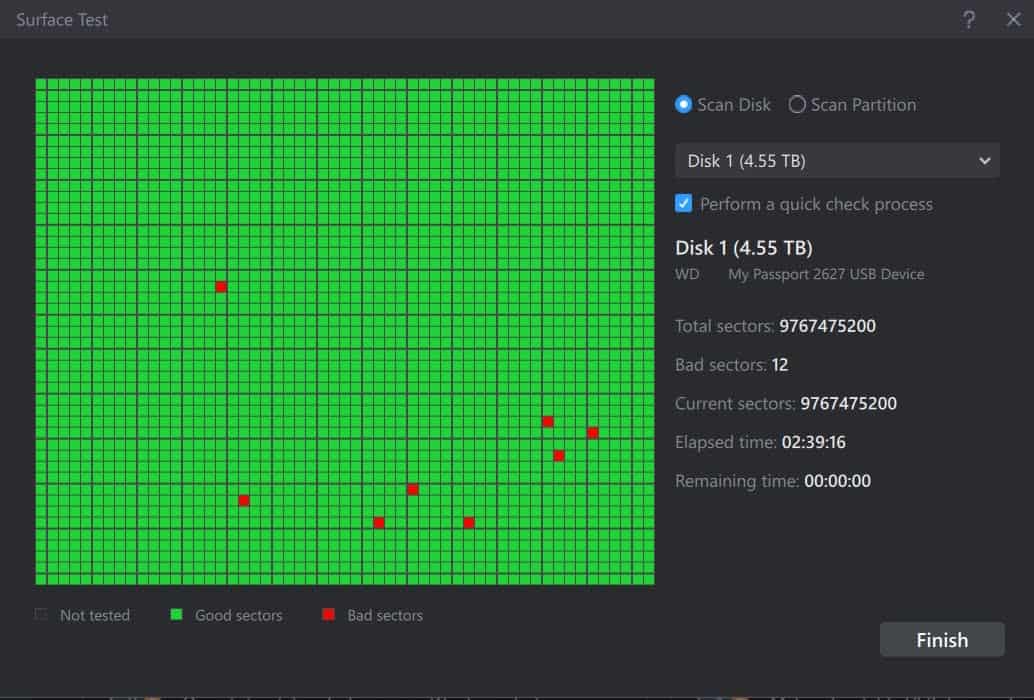The height and width of the screenshot is (700, 1034).
Task: Click the topmost red bad sector block
Action: pyautogui.click(x=221, y=287)
